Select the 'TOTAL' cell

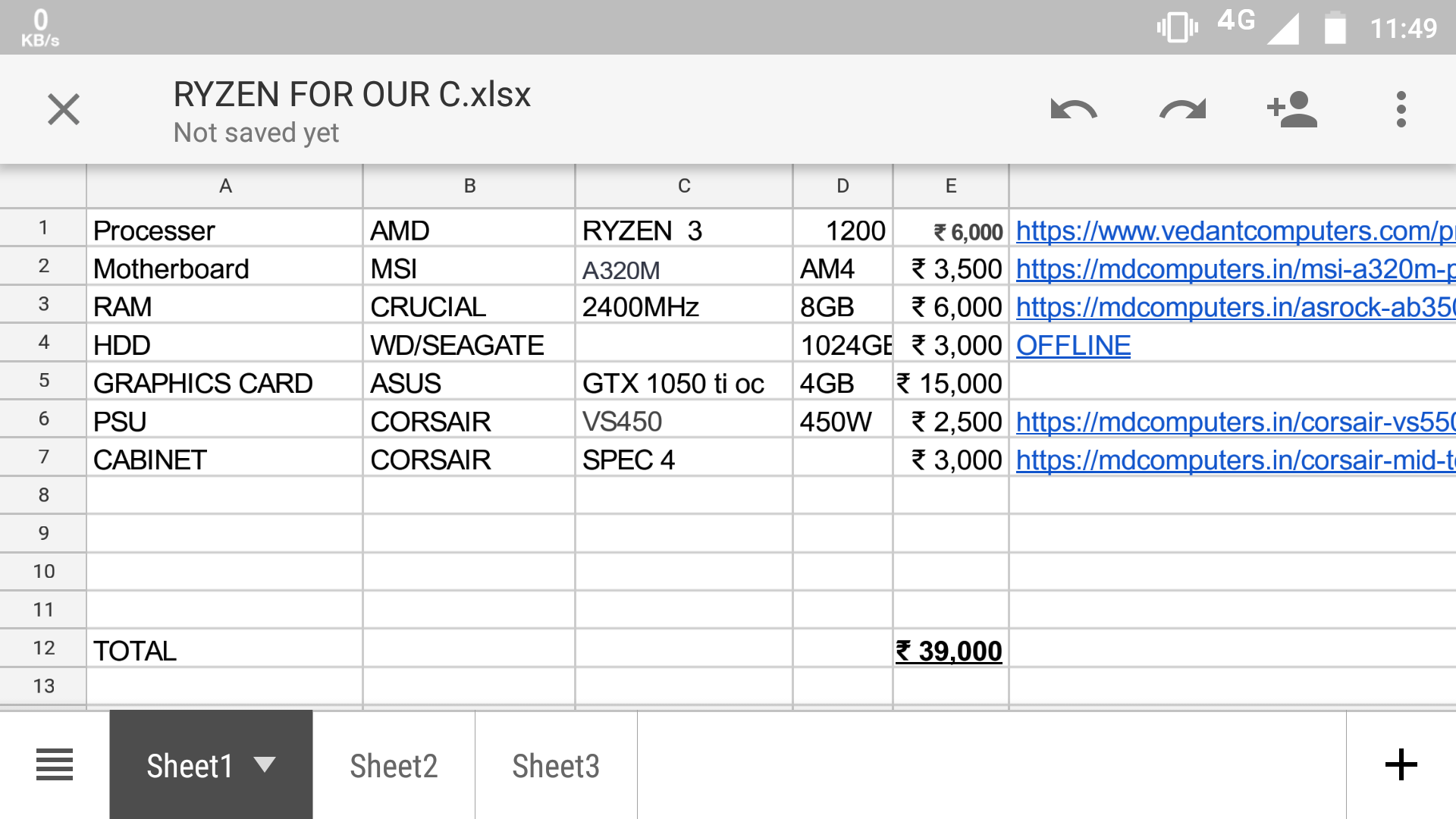coord(225,648)
